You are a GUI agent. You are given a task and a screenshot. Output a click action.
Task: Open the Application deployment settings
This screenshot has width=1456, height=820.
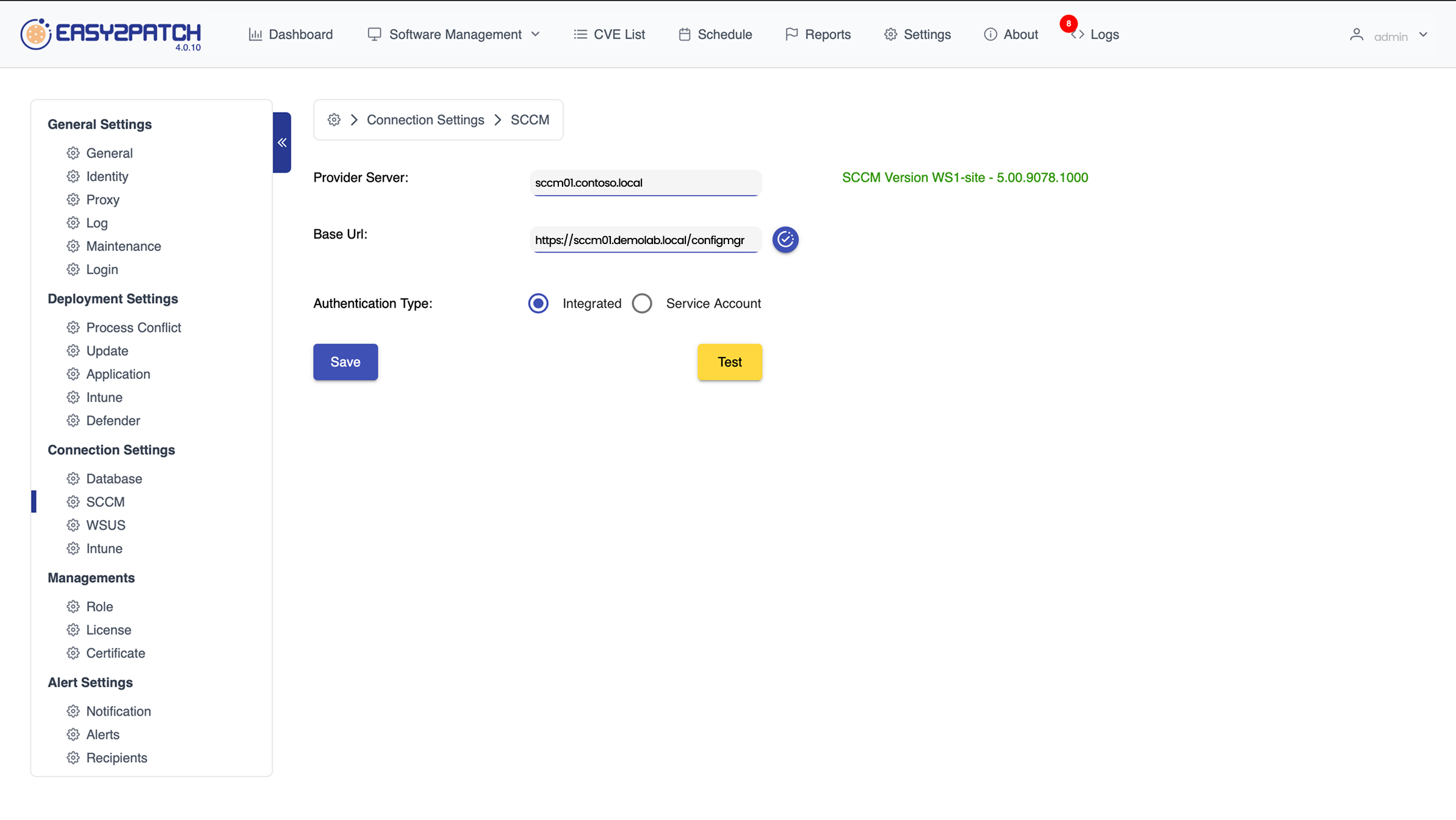[x=118, y=374]
